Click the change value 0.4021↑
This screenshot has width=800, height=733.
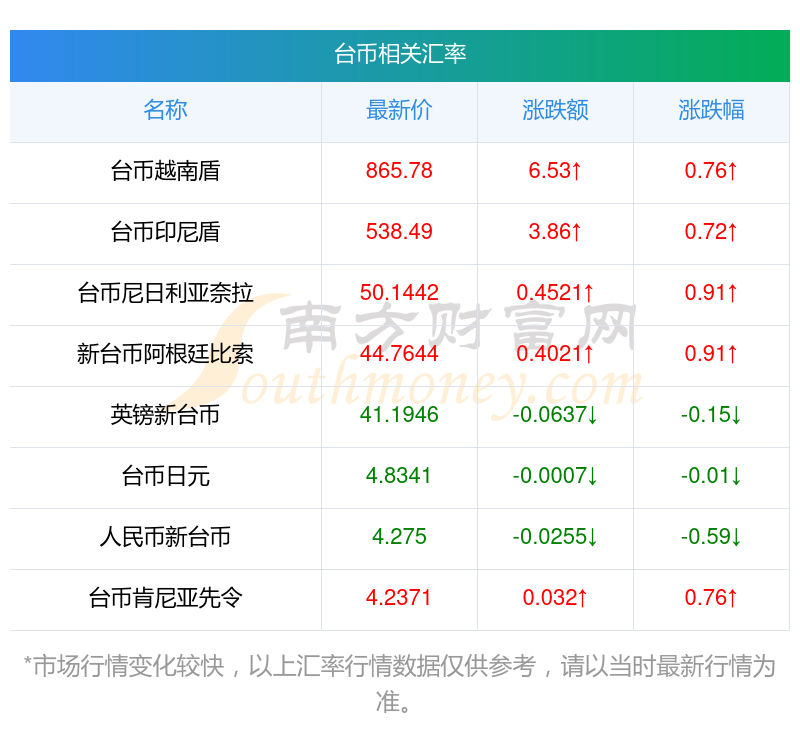pyautogui.click(x=555, y=354)
